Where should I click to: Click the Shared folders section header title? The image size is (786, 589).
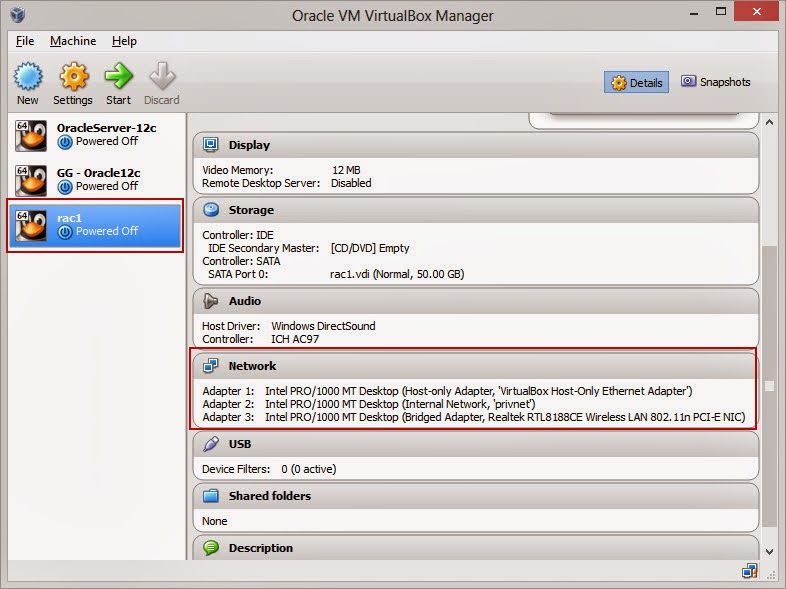(270, 496)
